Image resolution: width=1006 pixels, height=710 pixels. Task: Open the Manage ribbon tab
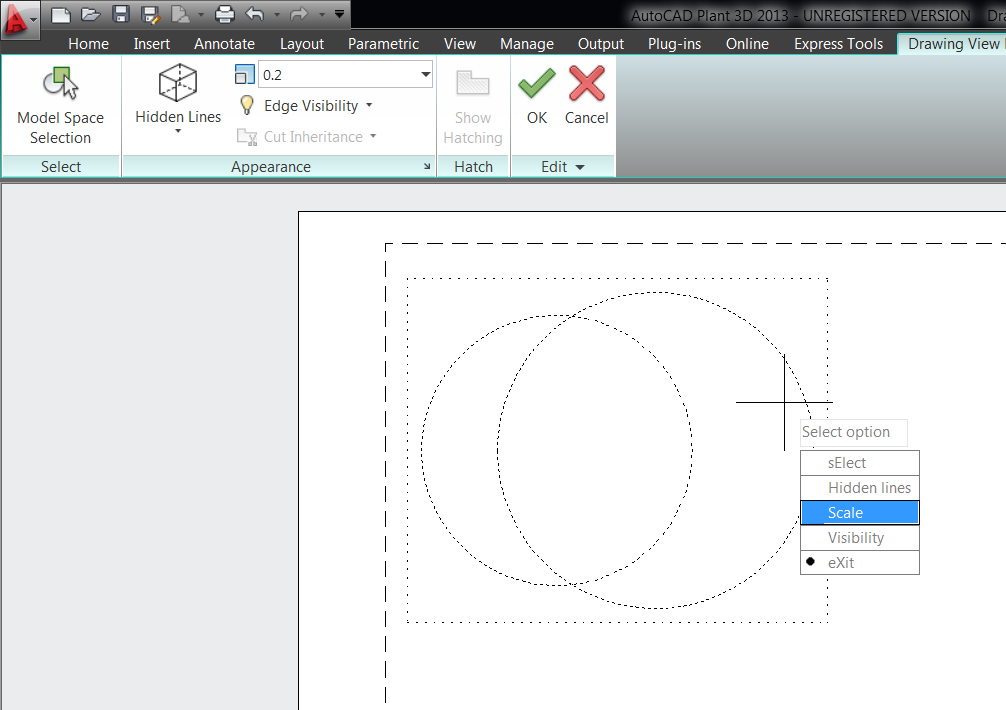tap(527, 44)
